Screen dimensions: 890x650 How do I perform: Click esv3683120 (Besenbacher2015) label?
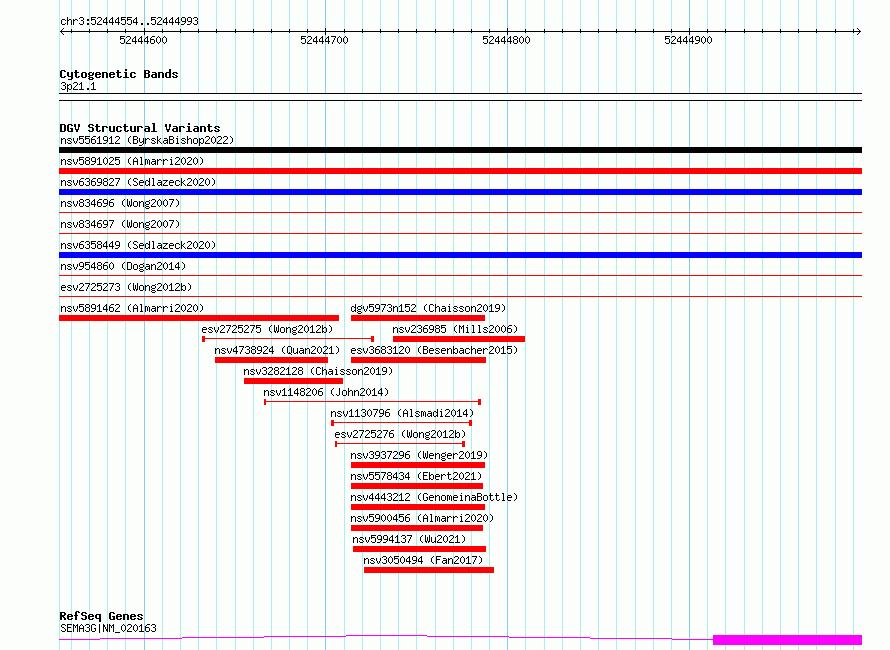tap(434, 350)
